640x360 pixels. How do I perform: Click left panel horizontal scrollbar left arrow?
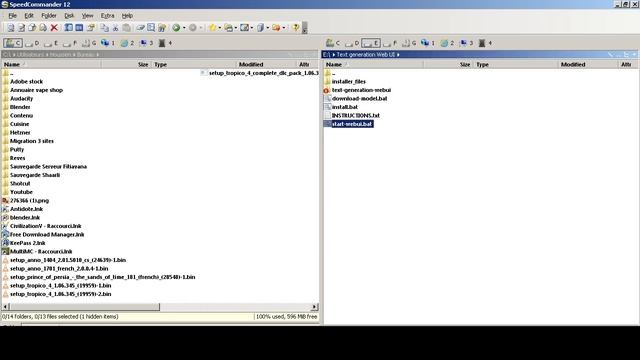(x=5, y=307)
